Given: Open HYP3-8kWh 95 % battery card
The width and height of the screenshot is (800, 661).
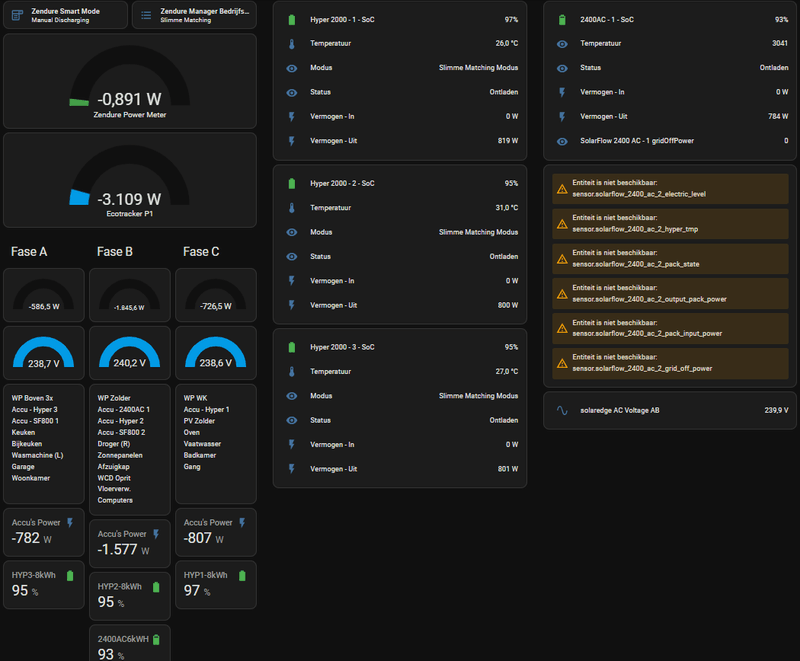Looking at the screenshot, I should 44,584.
